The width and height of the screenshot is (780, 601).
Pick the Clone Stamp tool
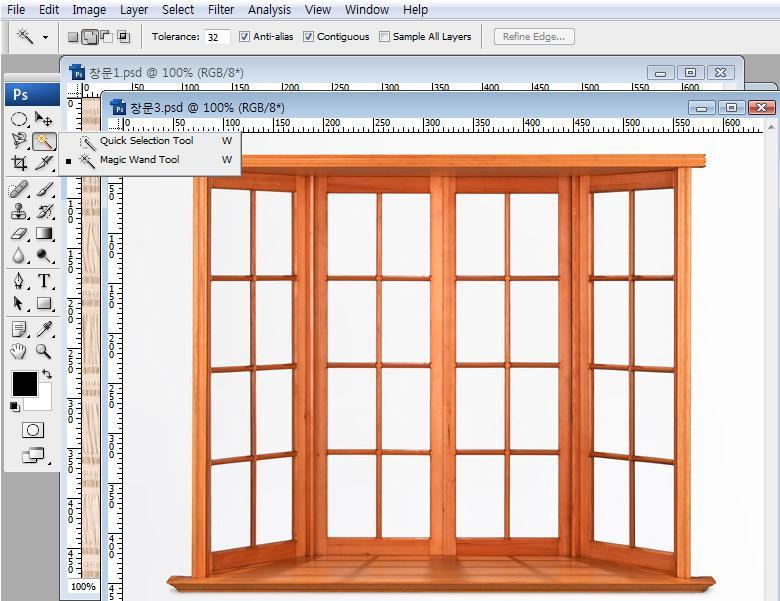click(x=19, y=211)
